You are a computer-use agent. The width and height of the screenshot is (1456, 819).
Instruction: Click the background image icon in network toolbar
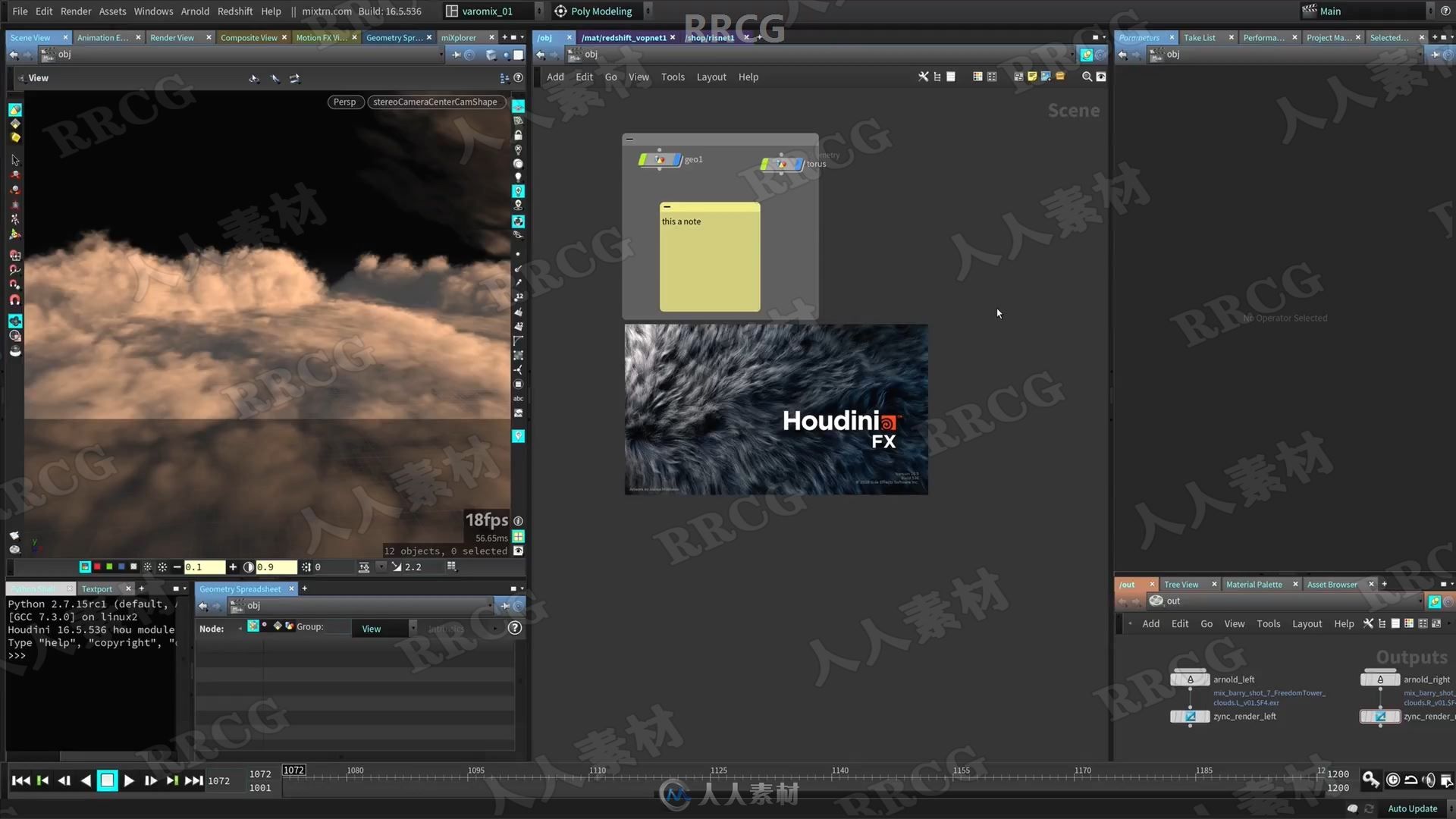pos(1046,77)
